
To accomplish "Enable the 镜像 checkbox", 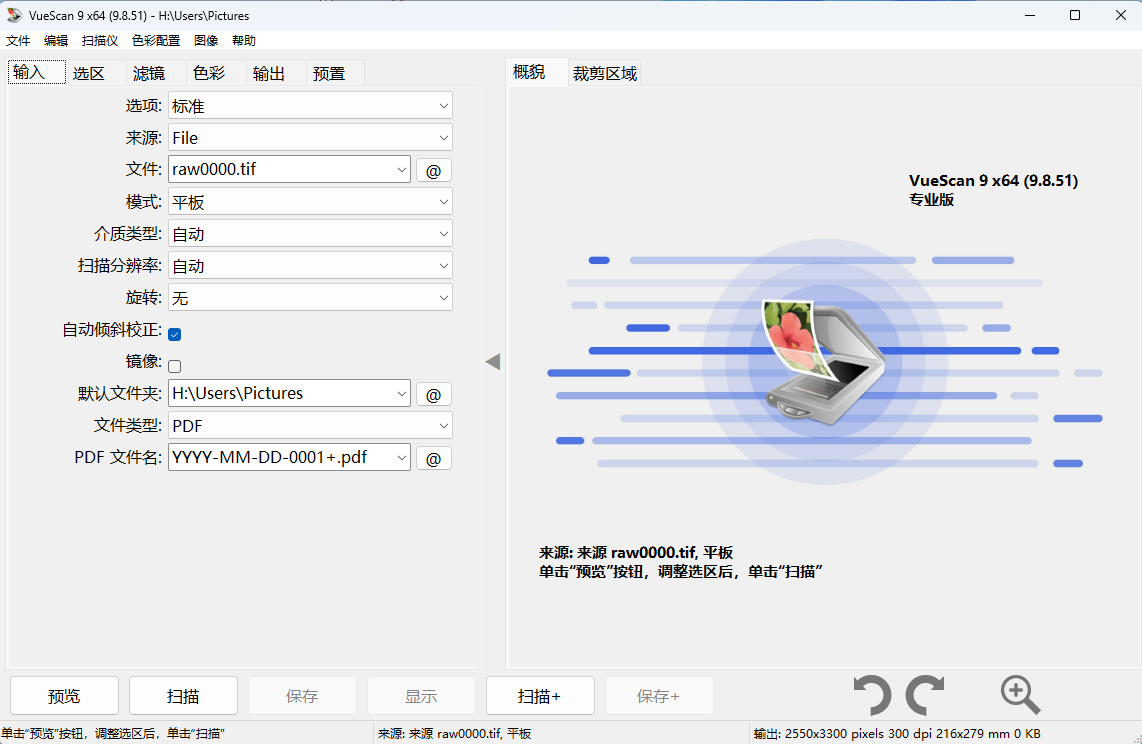I will click(x=175, y=366).
